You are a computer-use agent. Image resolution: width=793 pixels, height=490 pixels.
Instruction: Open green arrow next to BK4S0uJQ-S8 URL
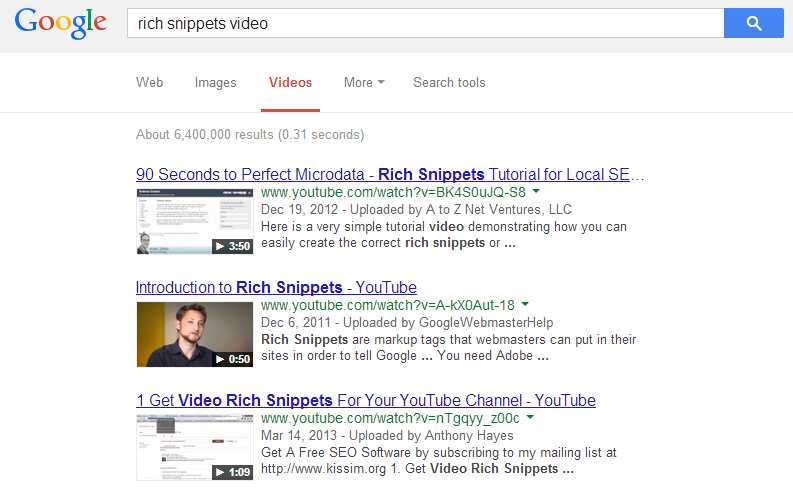(537, 191)
